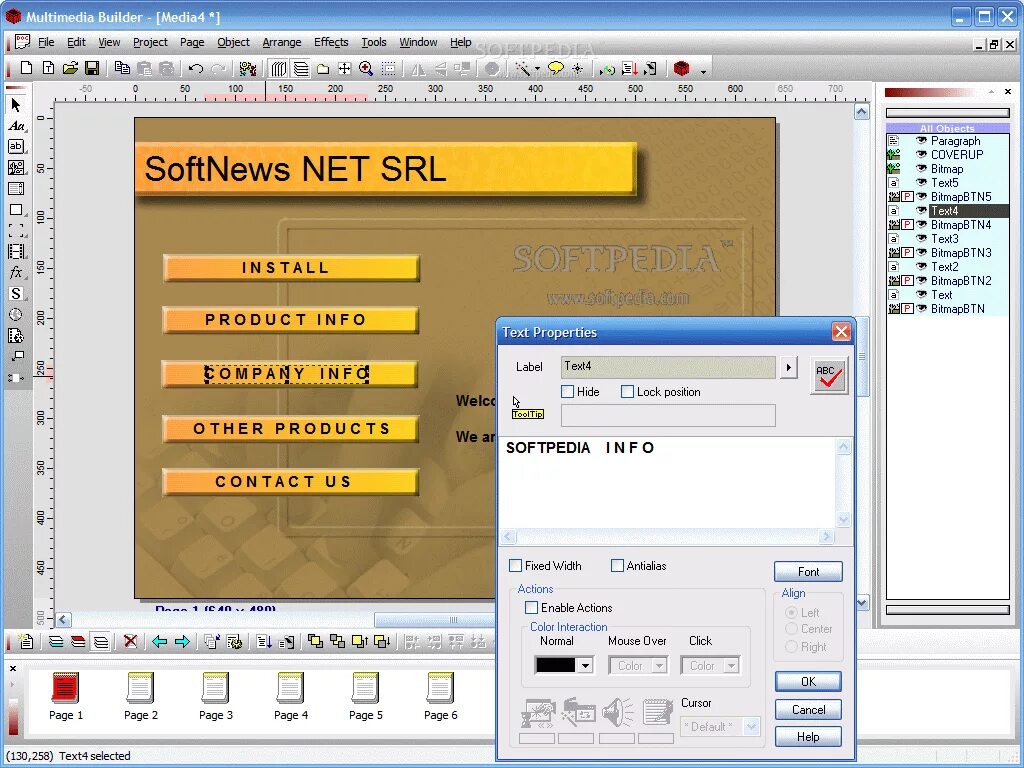
Task: Open dropdown arrow after red cube icon
Action: coord(703,71)
